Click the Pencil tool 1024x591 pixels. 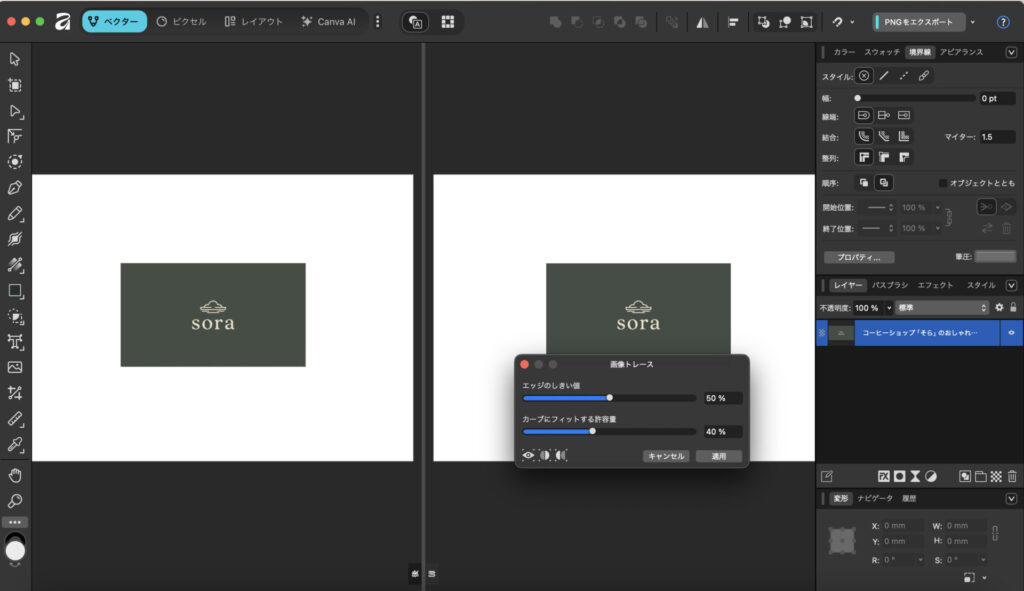click(15, 214)
